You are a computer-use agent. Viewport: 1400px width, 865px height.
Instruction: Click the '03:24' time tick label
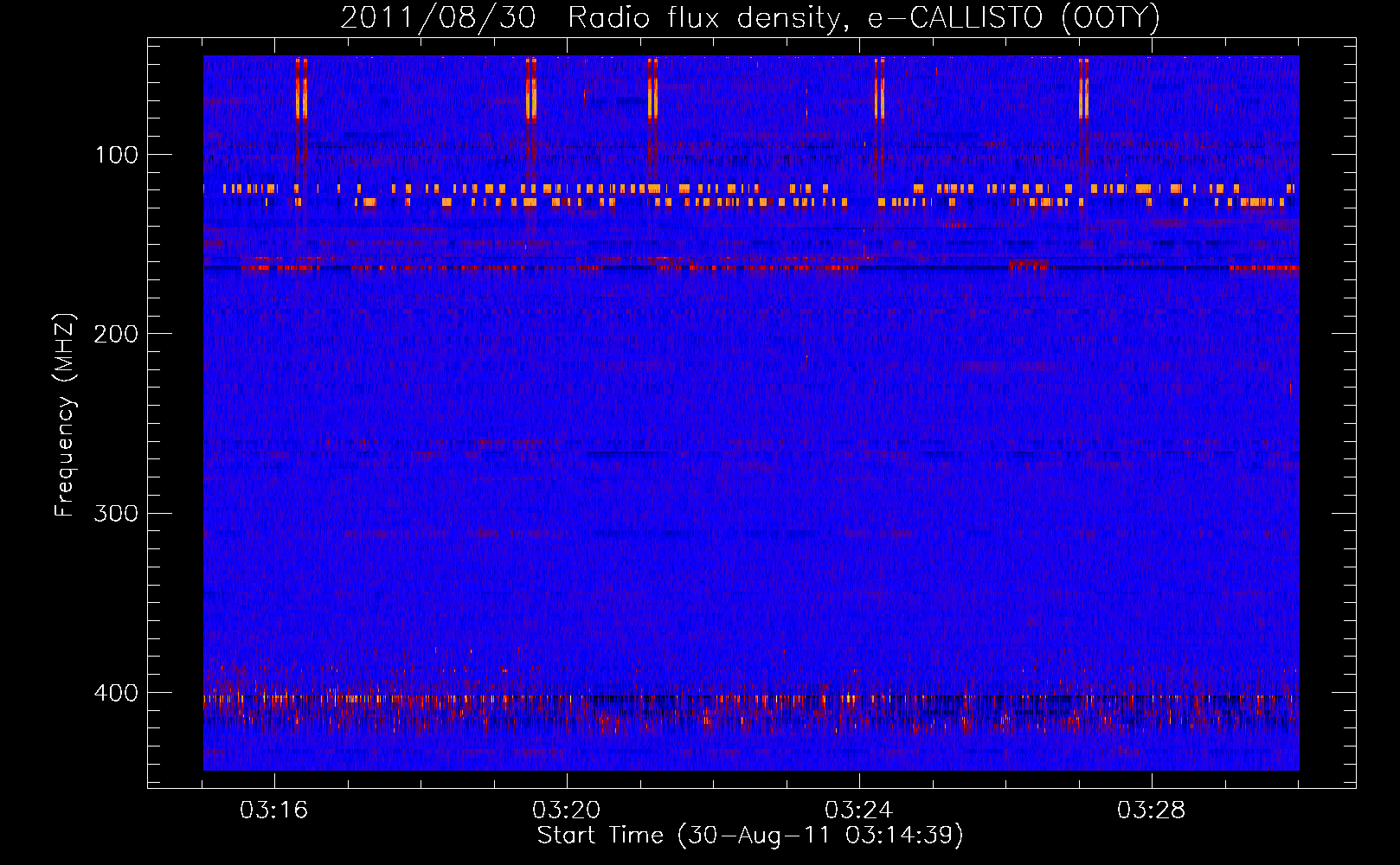pos(859,810)
